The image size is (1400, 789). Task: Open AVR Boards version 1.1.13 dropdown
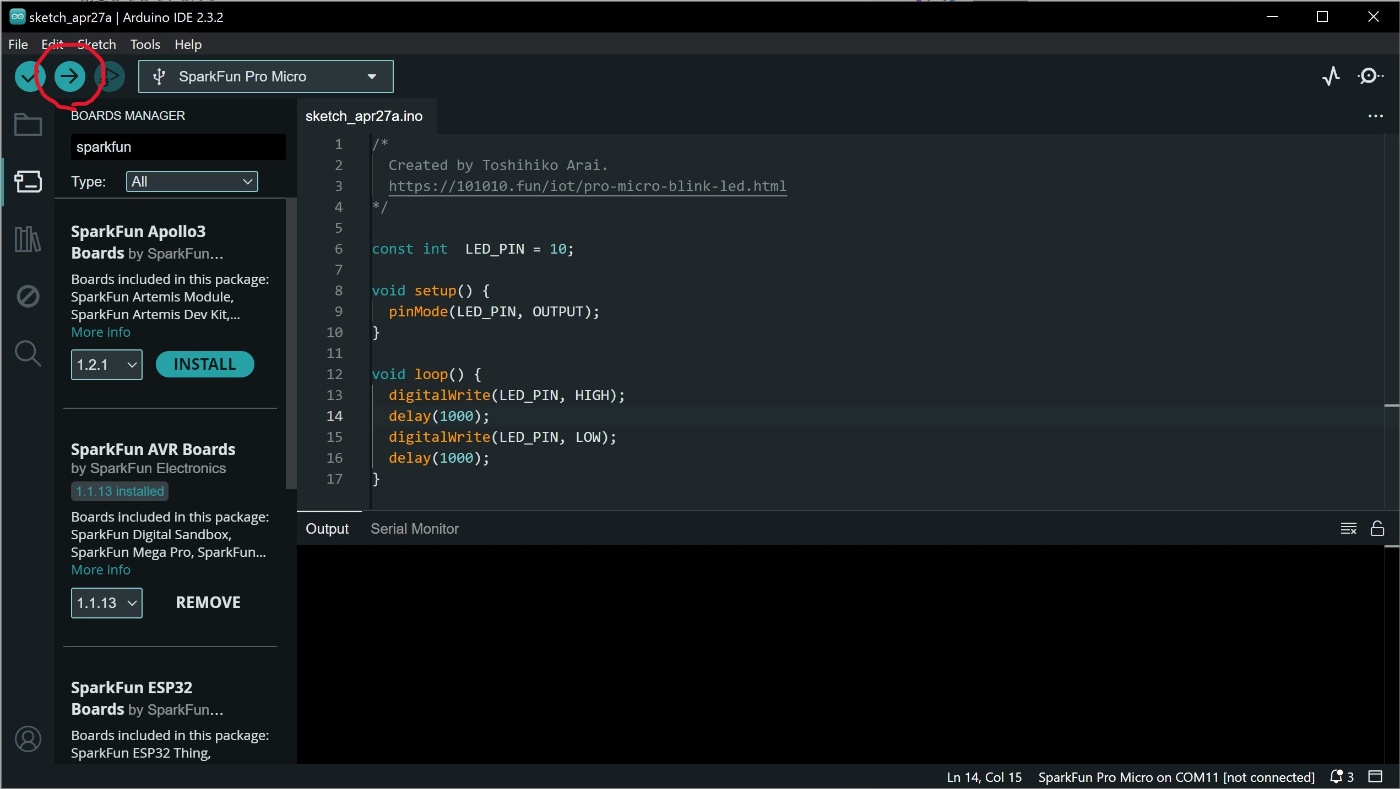point(107,603)
